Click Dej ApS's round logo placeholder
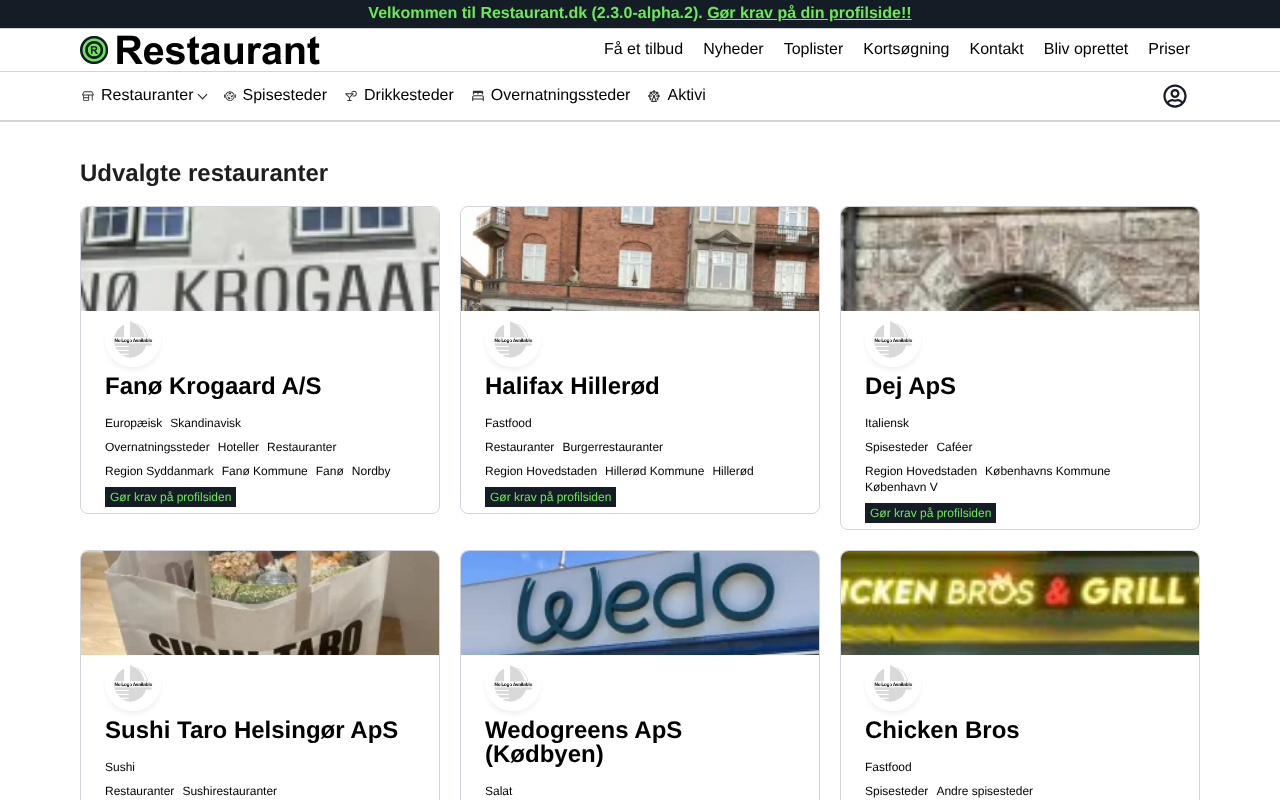 pos(893,340)
